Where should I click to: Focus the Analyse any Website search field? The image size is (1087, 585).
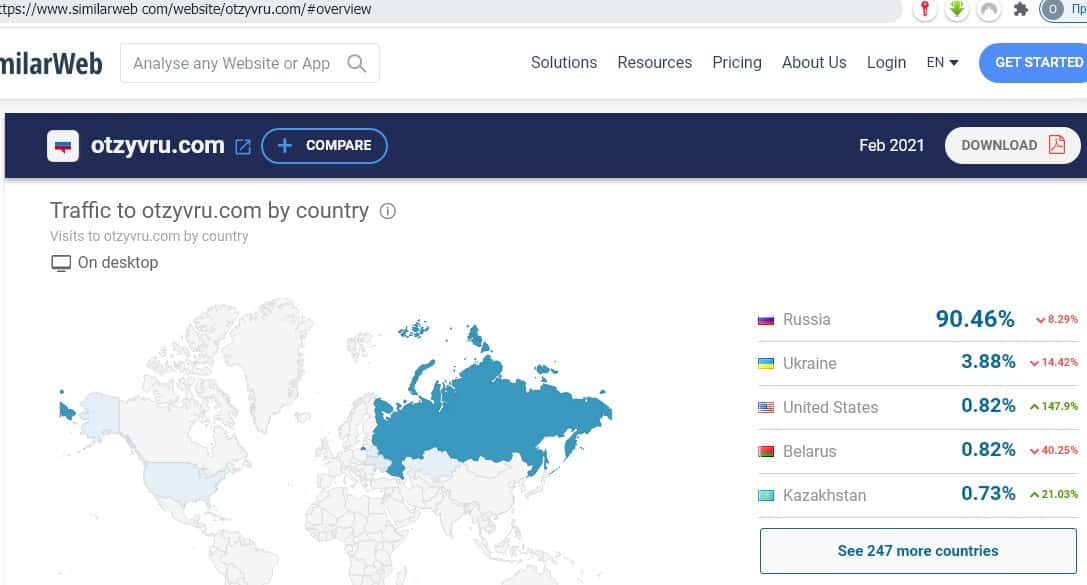(232, 63)
